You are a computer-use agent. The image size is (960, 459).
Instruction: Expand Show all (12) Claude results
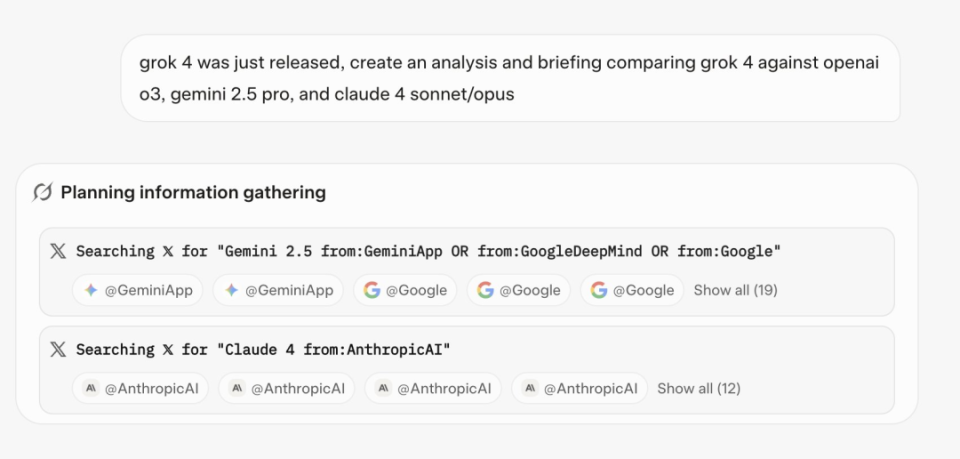pos(699,389)
